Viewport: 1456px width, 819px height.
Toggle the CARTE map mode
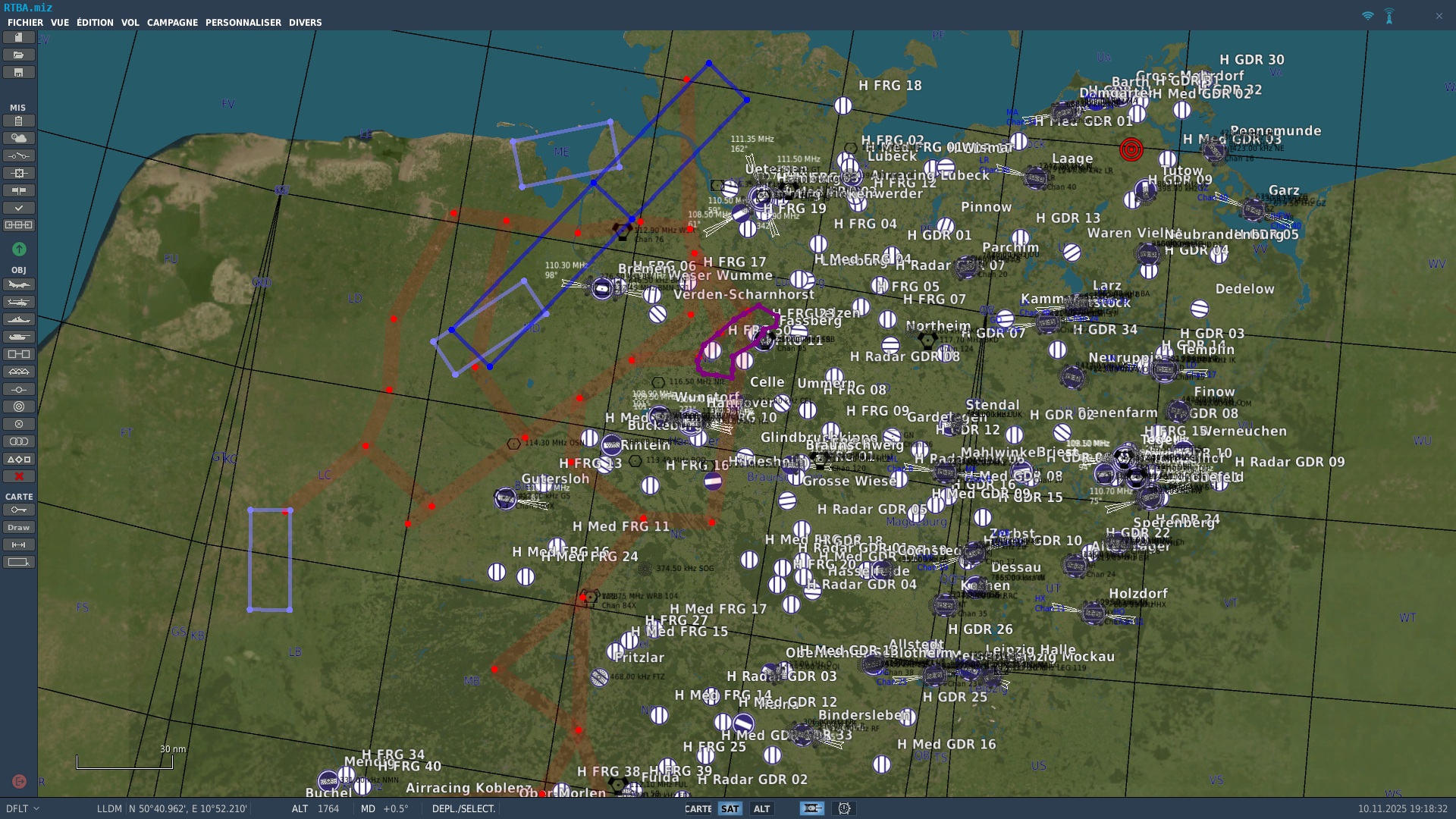698,809
